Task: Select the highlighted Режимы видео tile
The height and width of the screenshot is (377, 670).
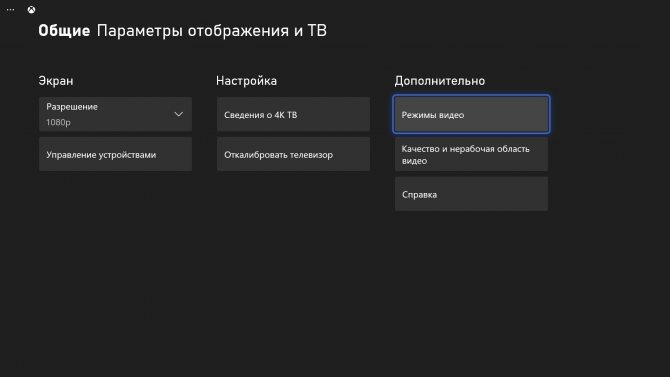Action: (x=471, y=114)
